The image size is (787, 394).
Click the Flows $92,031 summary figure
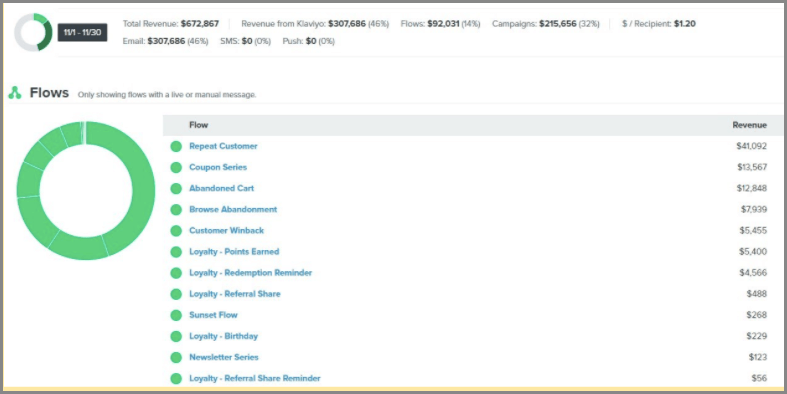tap(443, 24)
